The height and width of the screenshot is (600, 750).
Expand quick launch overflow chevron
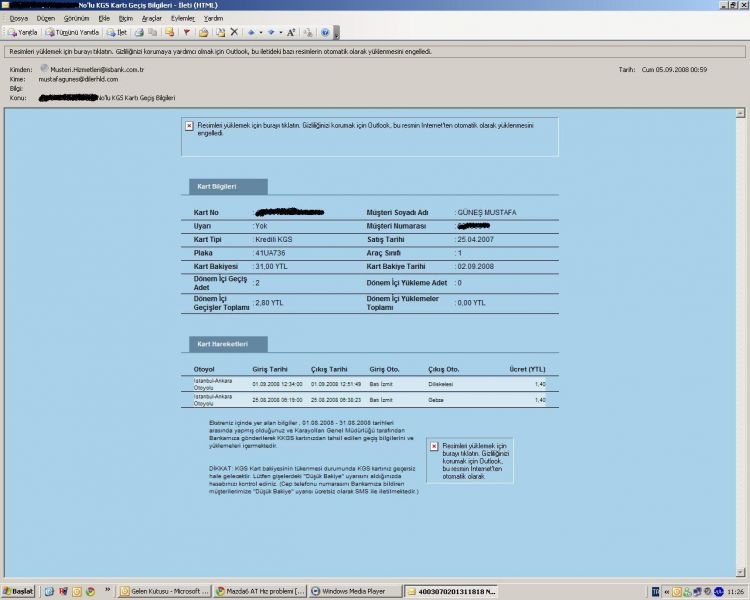tap(107, 589)
